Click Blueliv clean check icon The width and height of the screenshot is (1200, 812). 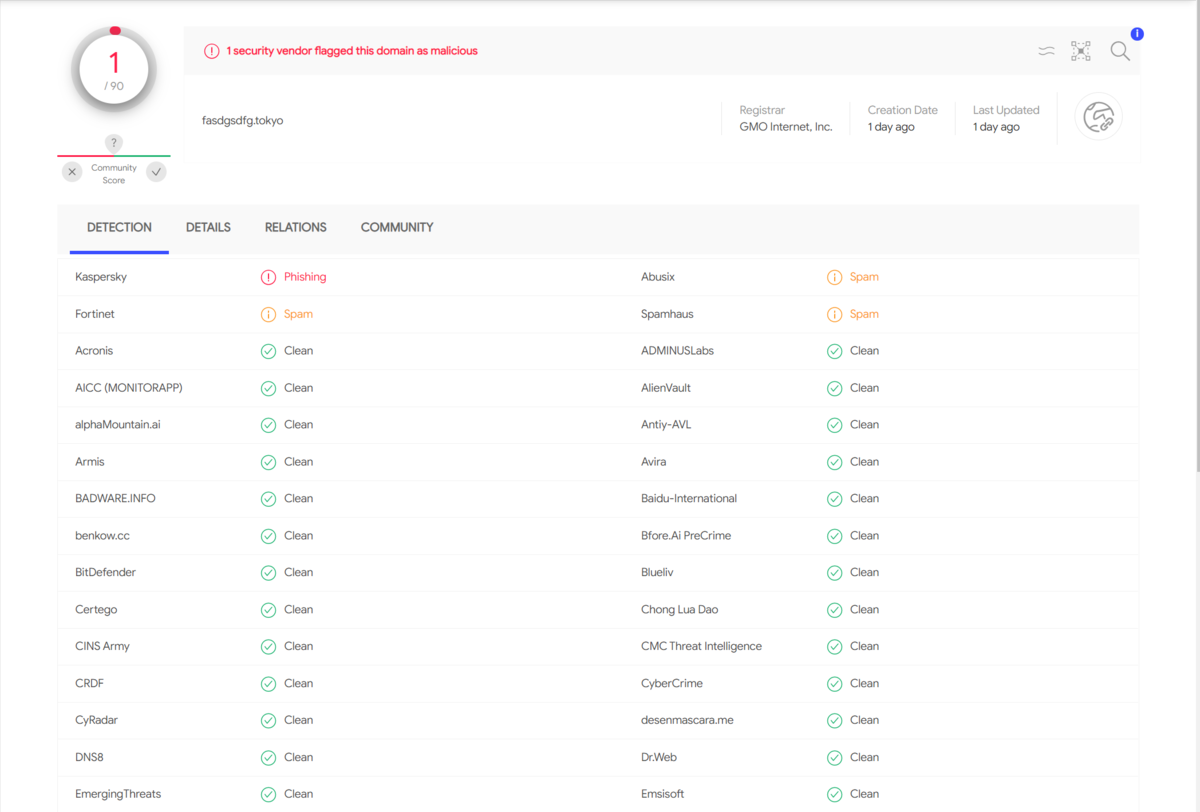(x=834, y=573)
